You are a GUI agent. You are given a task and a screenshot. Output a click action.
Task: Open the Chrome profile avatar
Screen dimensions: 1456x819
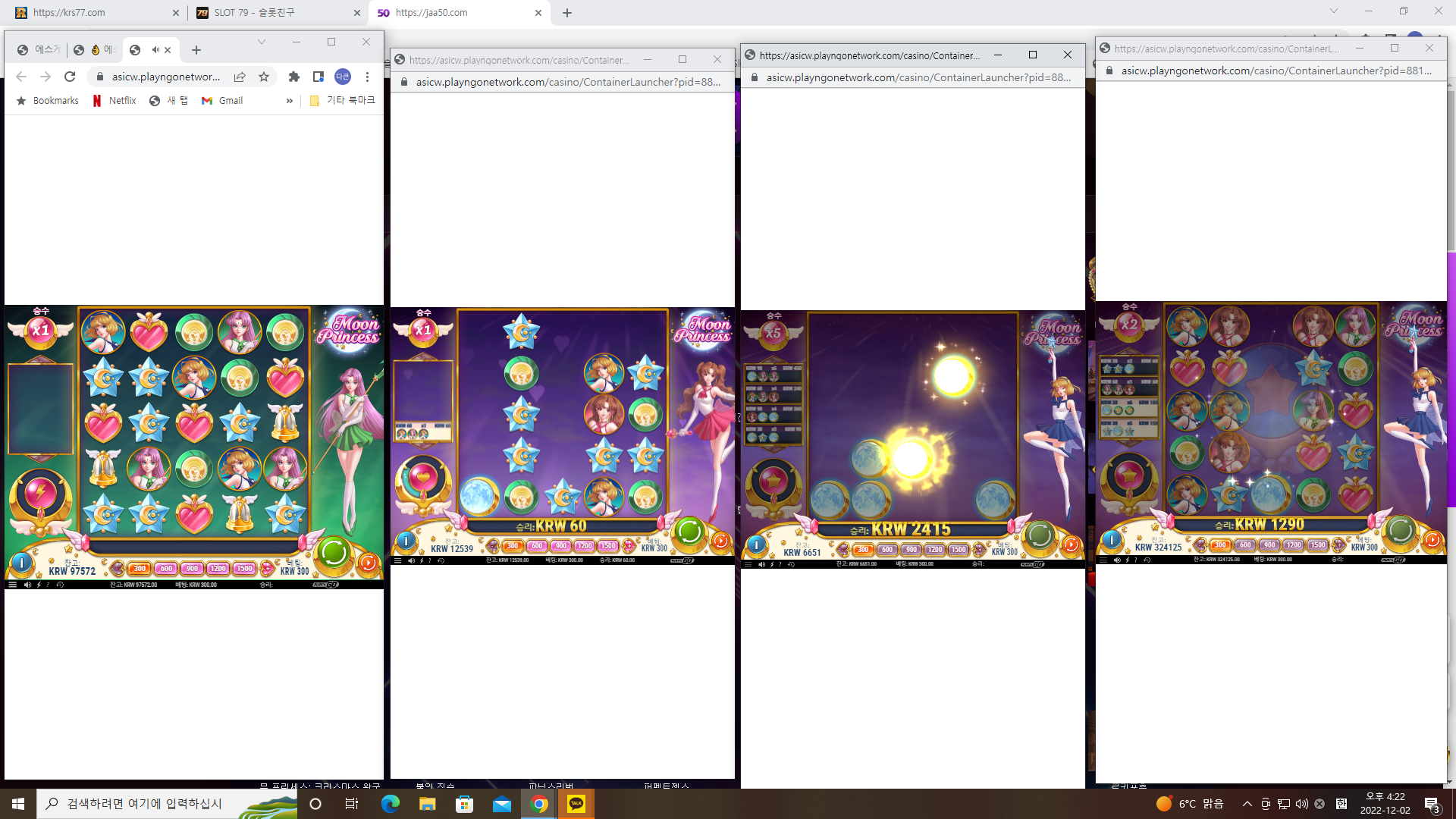coord(343,77)
